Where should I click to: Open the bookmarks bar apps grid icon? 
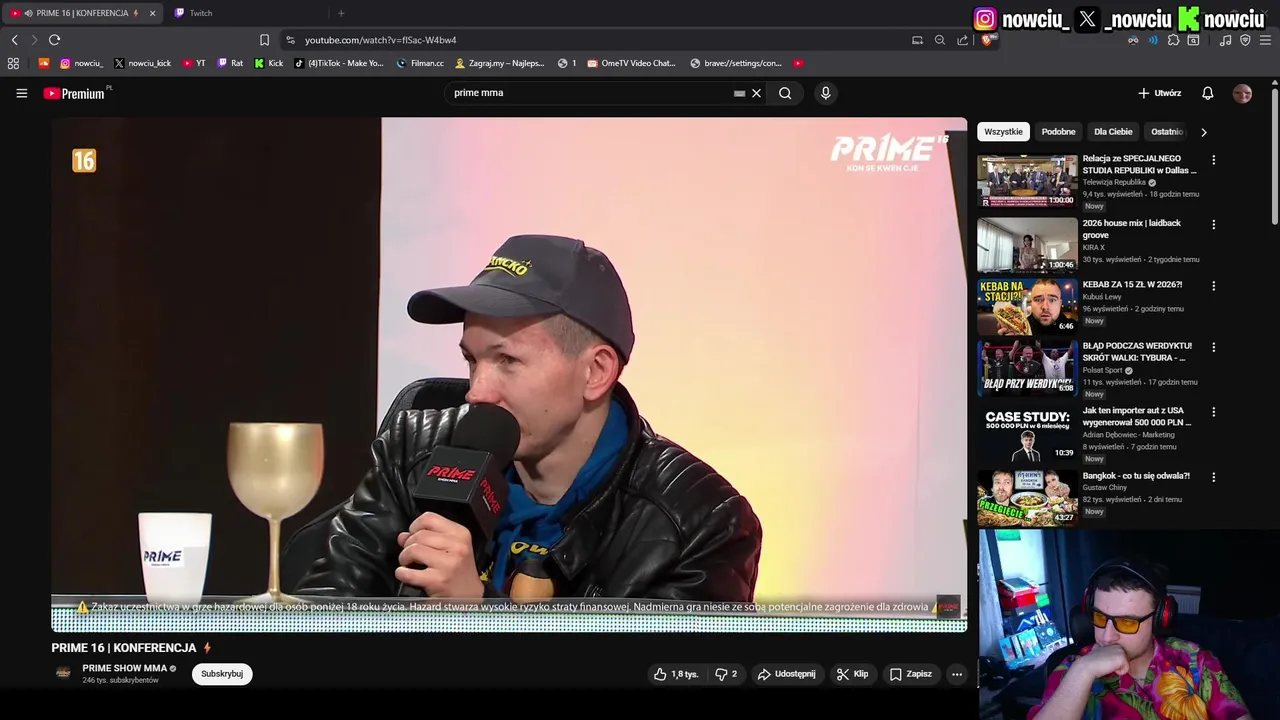click(13, 63)
